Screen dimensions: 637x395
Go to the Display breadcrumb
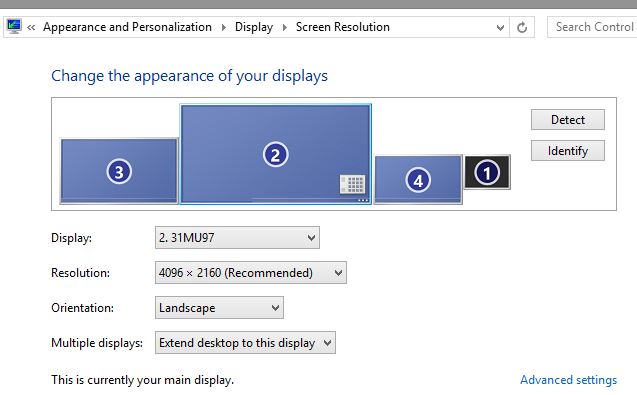[254, 27]
